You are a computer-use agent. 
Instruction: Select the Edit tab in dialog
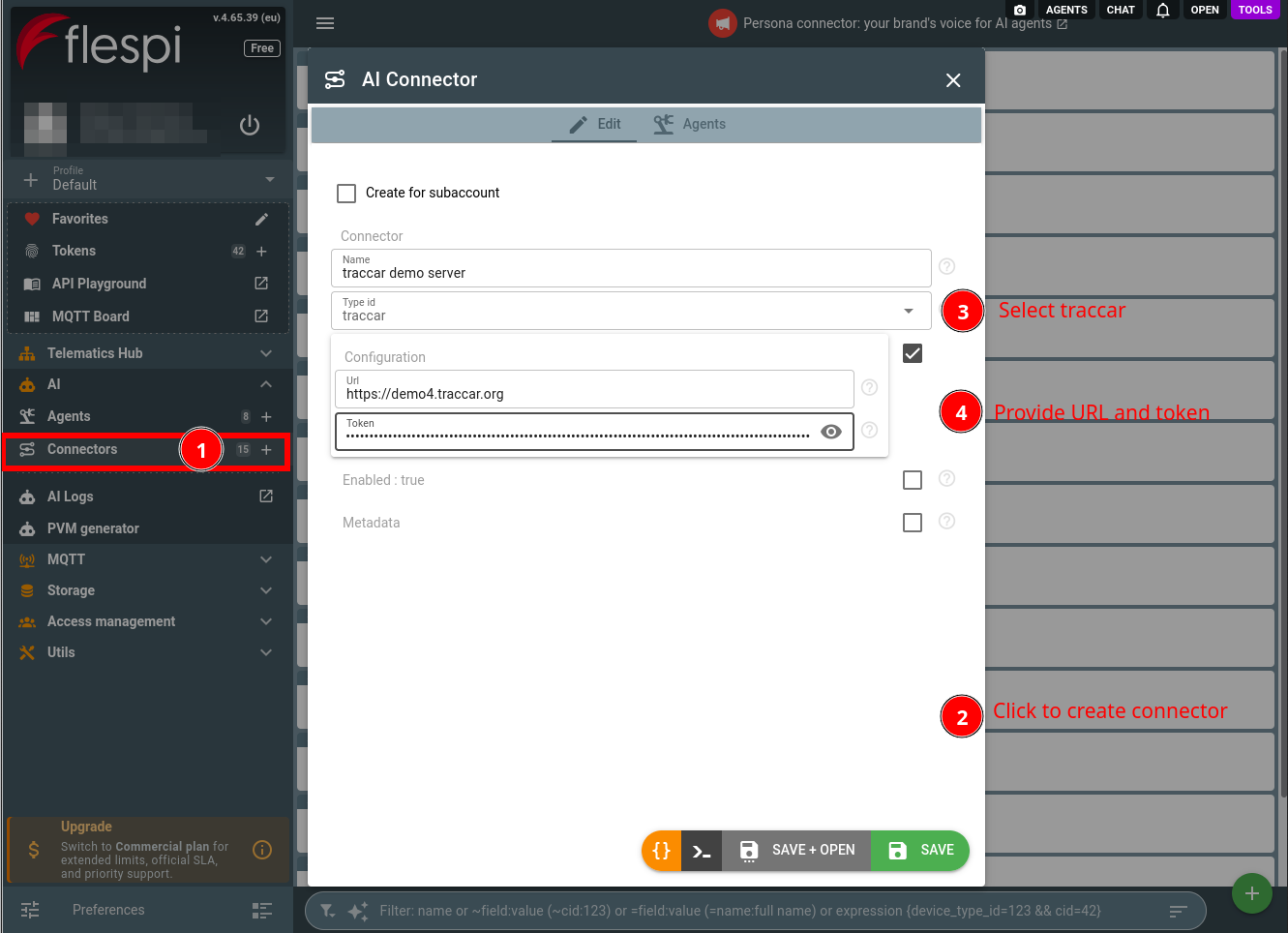click(594, 124)
